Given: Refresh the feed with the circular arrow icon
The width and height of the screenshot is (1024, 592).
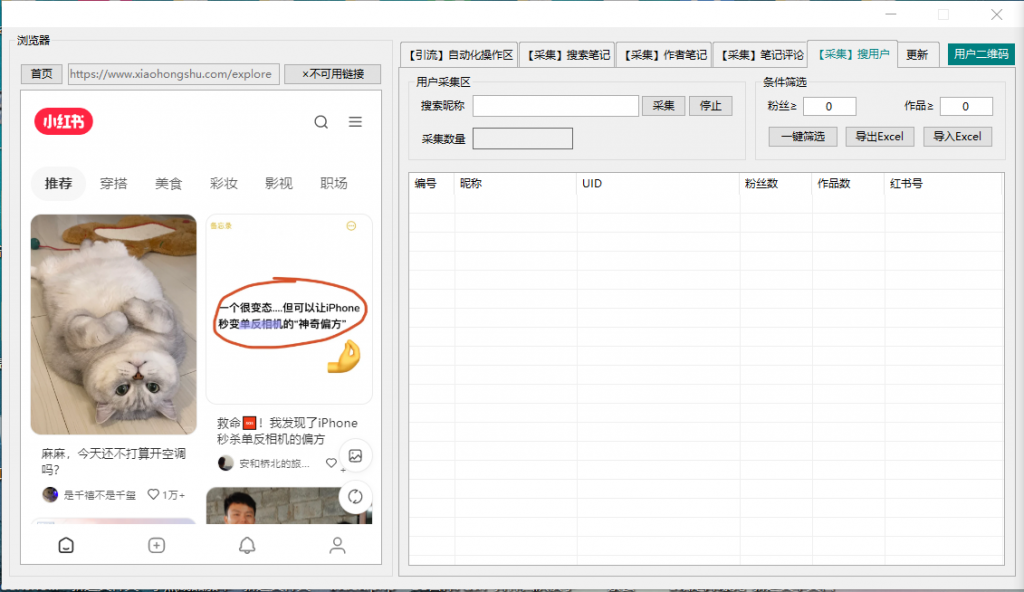Looking at the screenshot, I should point(355,497).
